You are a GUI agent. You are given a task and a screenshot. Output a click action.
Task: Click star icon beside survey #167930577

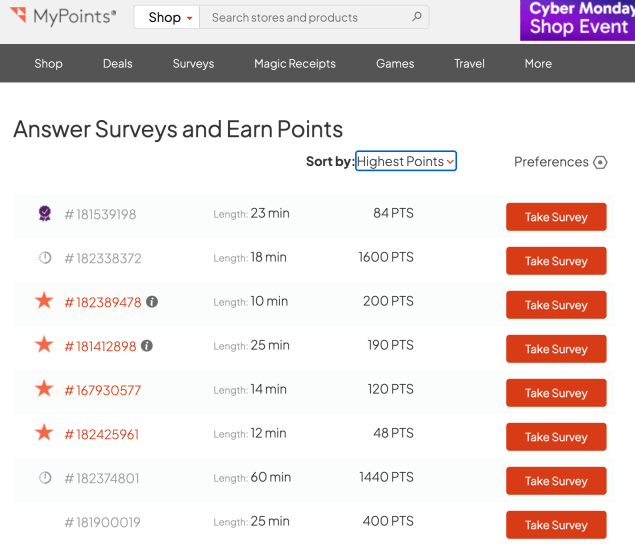[44, 389]
